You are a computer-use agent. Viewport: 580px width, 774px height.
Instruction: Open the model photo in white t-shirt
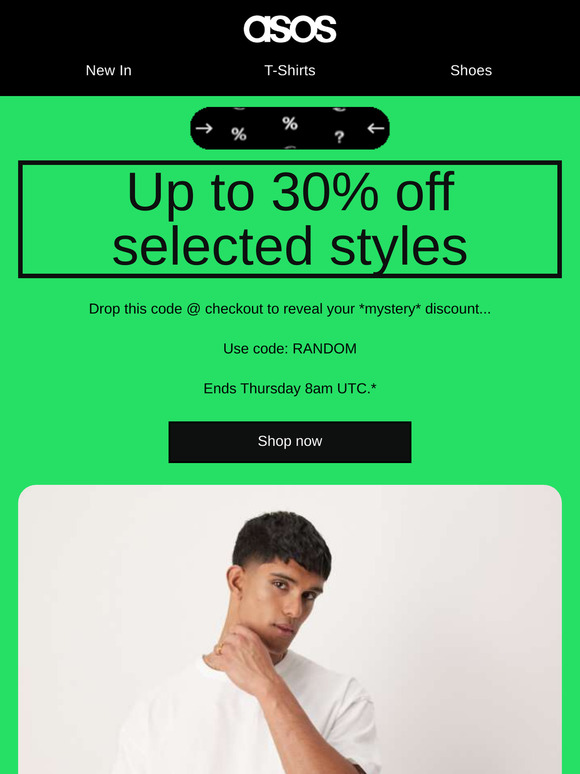290,629
